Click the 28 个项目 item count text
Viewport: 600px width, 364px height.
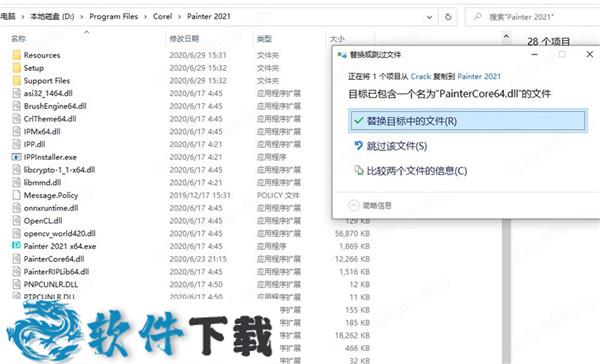pyautogui.click(x=548, y=41)
